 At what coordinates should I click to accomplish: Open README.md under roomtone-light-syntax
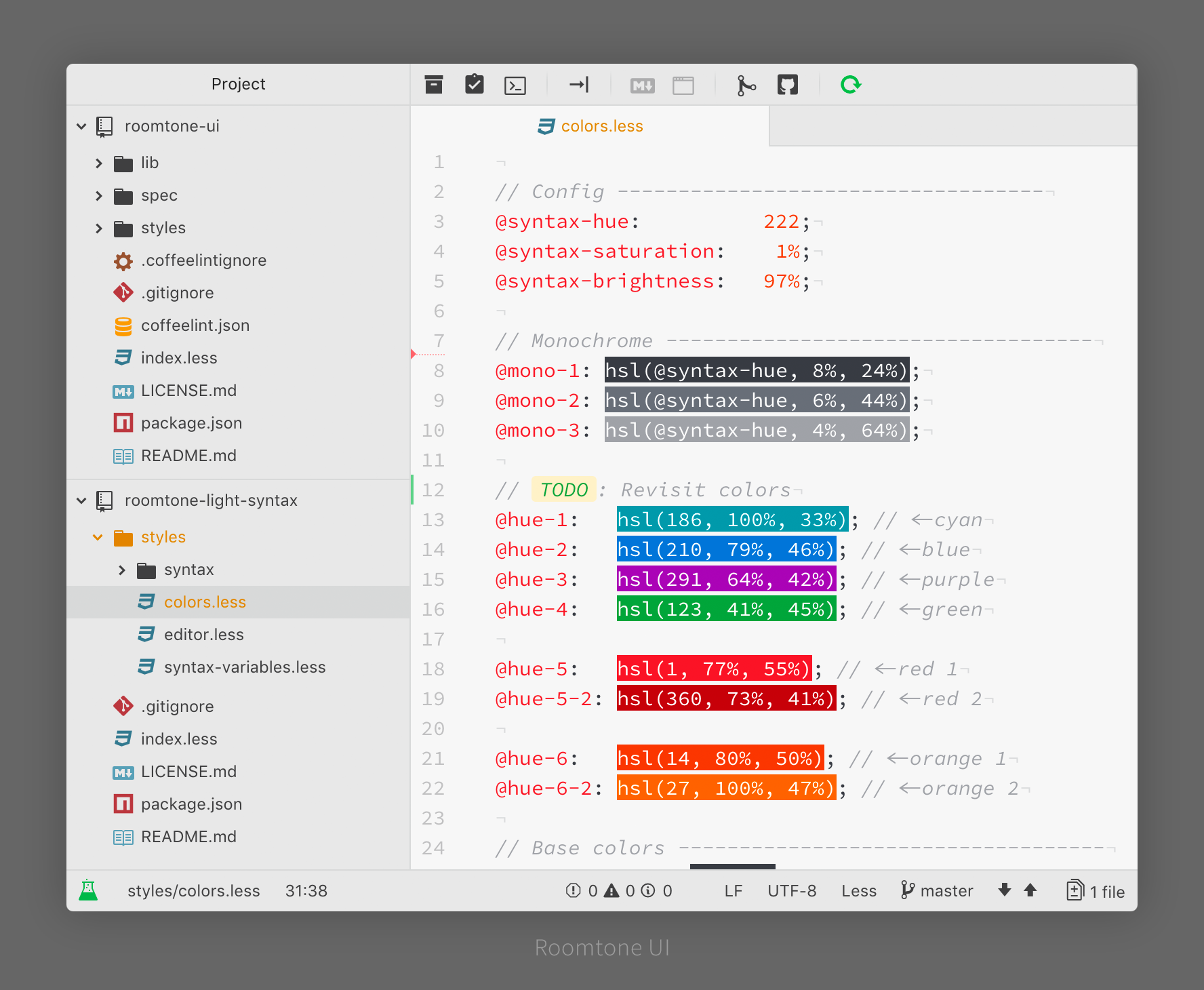238,837
